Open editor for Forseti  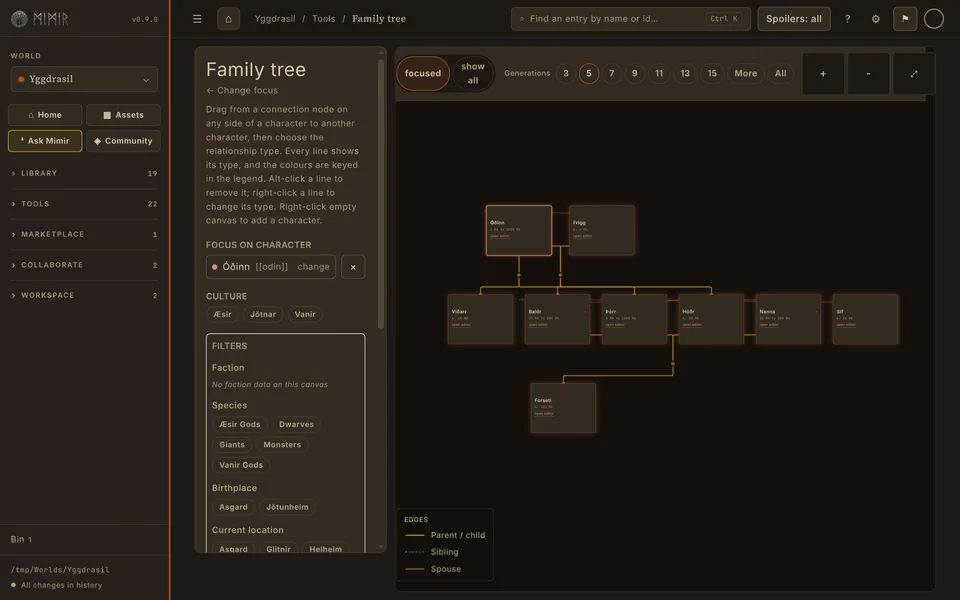[x=544, y=414]
